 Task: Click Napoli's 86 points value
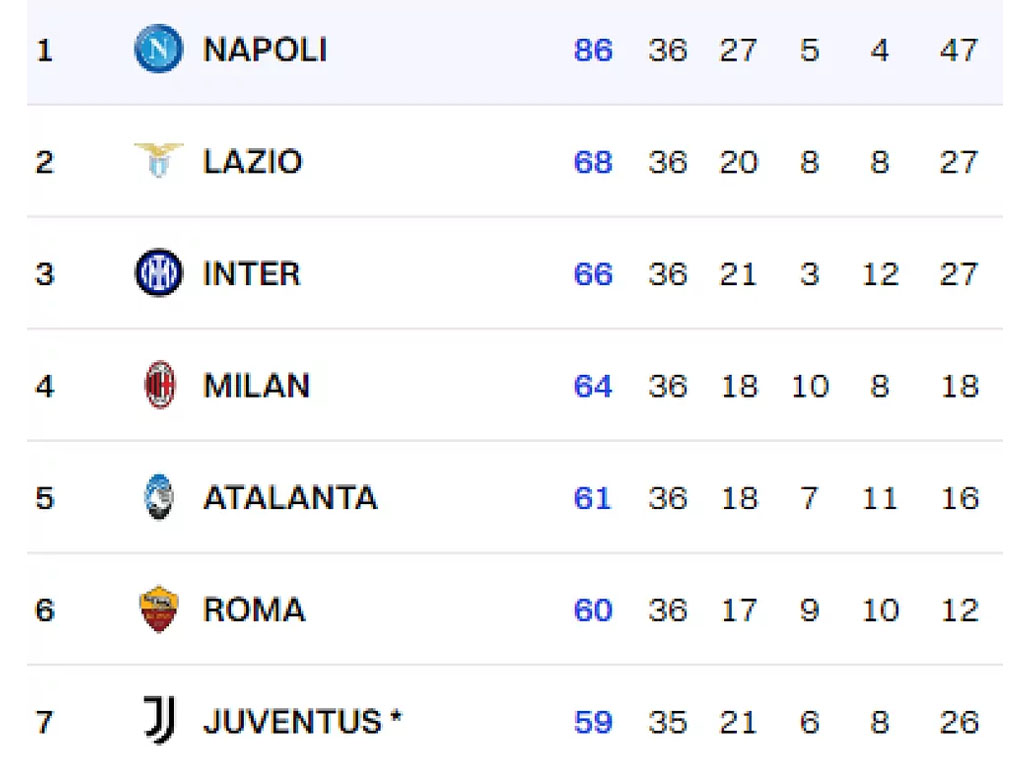(x=593, y=50)
